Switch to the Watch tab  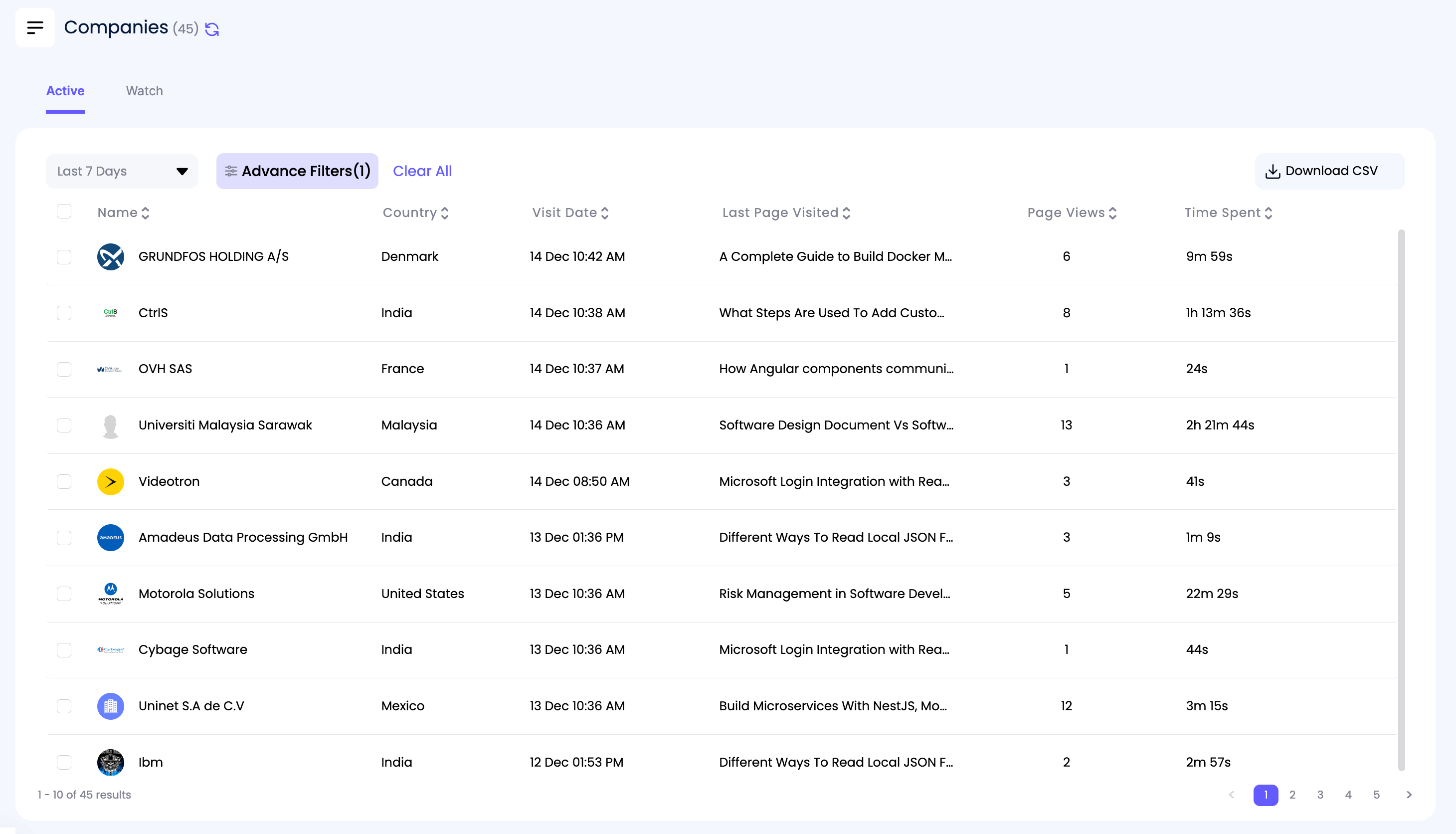(x=144, y=90)
